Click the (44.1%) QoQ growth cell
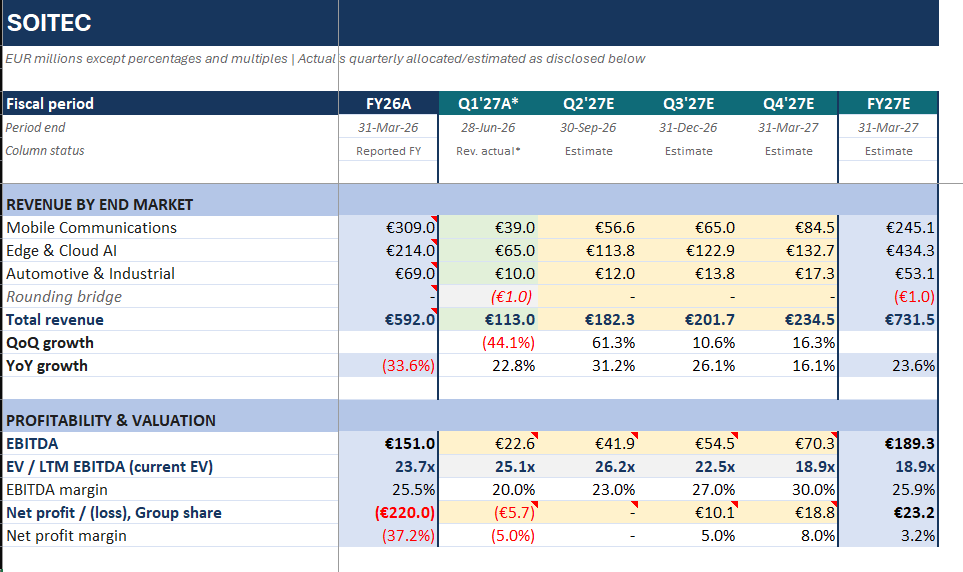Image resolution: width=963 pixels, height=572 pixels. click(x=488, y=342)
